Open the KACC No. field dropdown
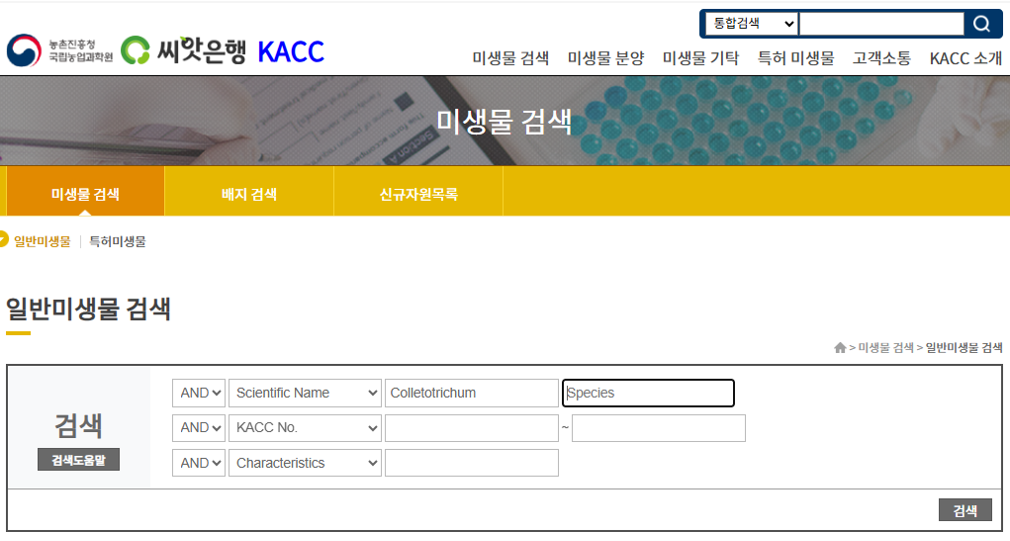 click(305, 428)
